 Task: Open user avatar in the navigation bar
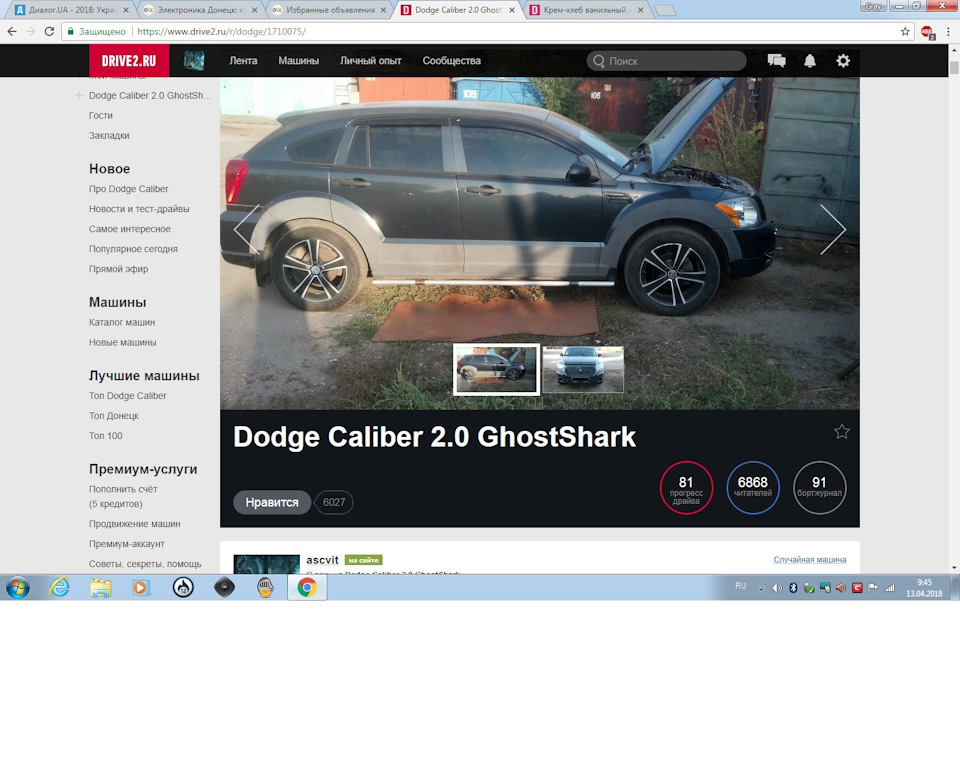tap(194, 61)
